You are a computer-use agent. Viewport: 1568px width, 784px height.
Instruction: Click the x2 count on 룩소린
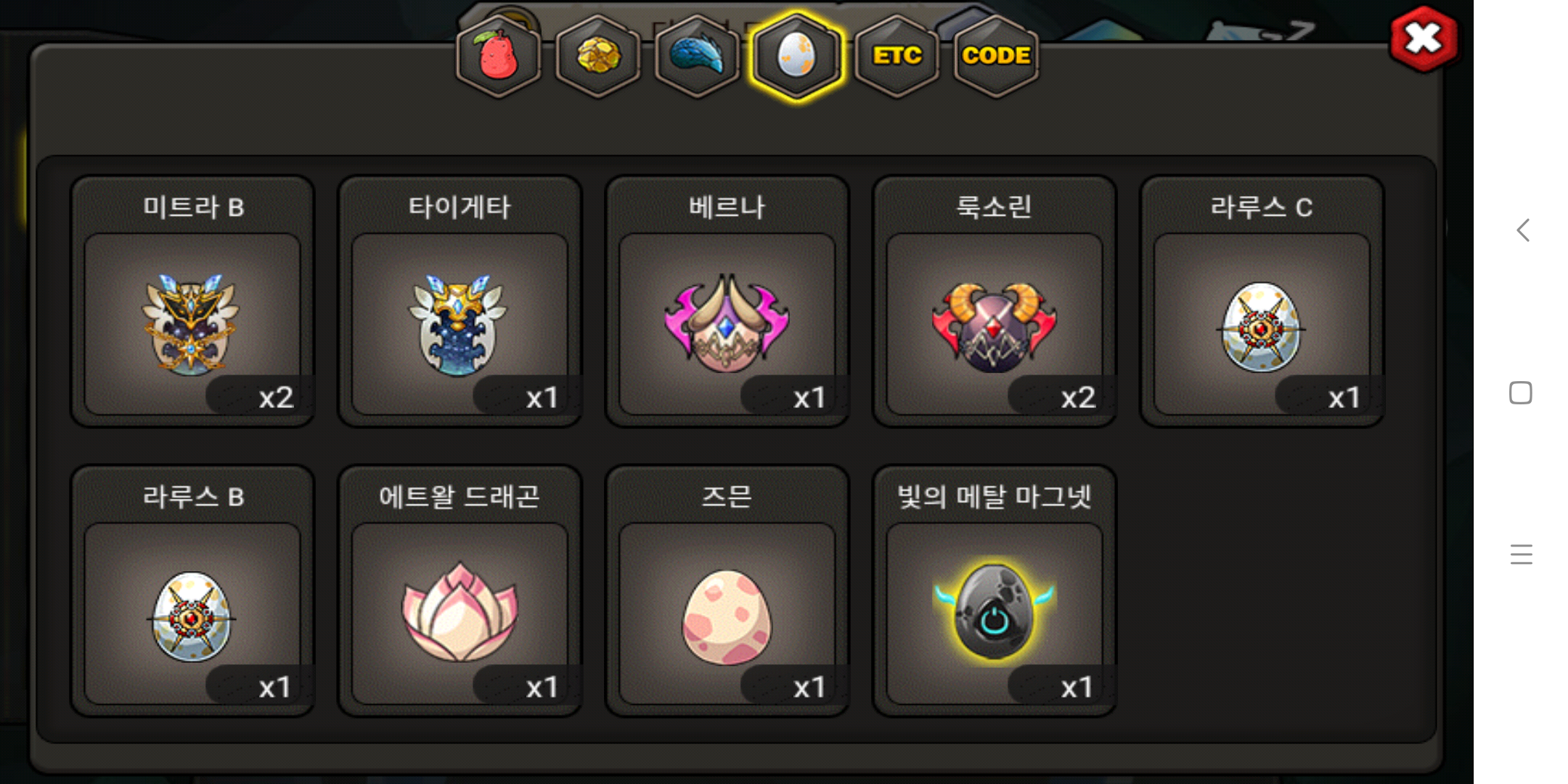(1078, 398)
